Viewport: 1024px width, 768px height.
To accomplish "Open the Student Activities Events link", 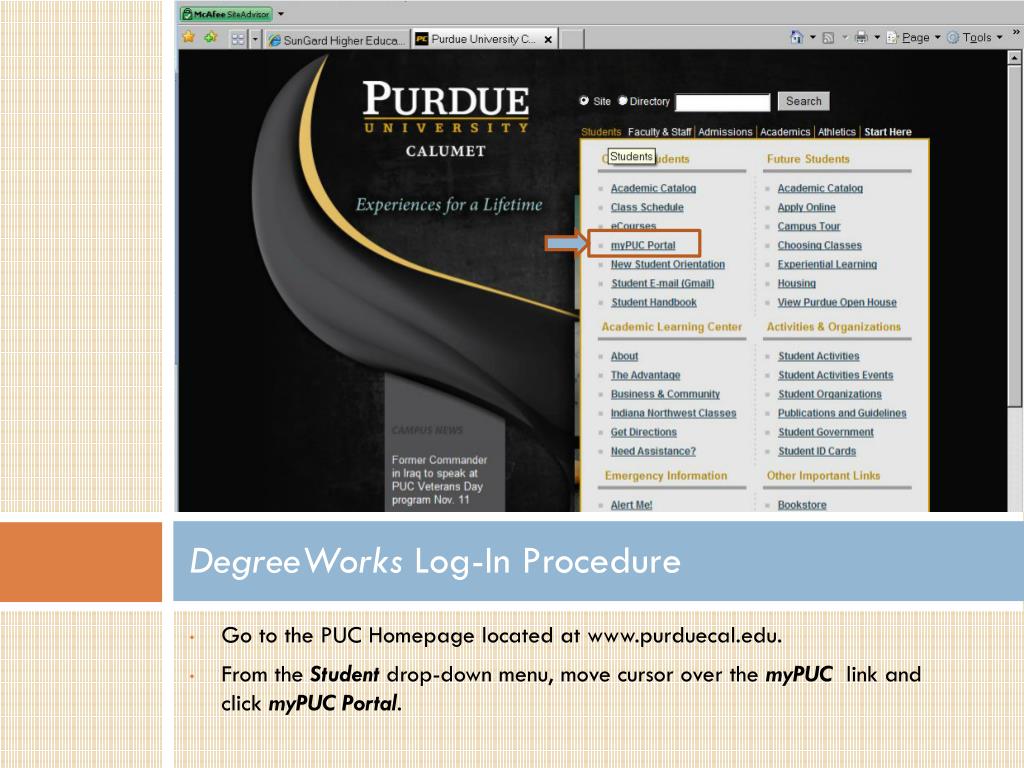I will (835, 375).
